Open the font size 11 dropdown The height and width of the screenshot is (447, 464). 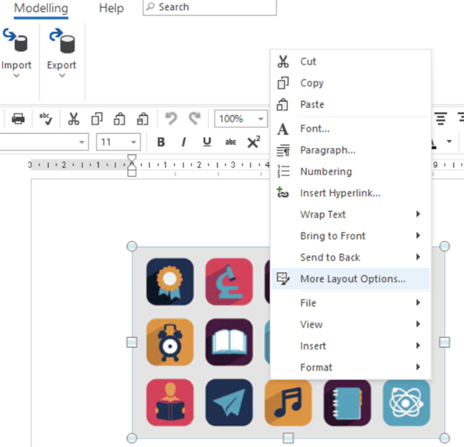(118, 142)
